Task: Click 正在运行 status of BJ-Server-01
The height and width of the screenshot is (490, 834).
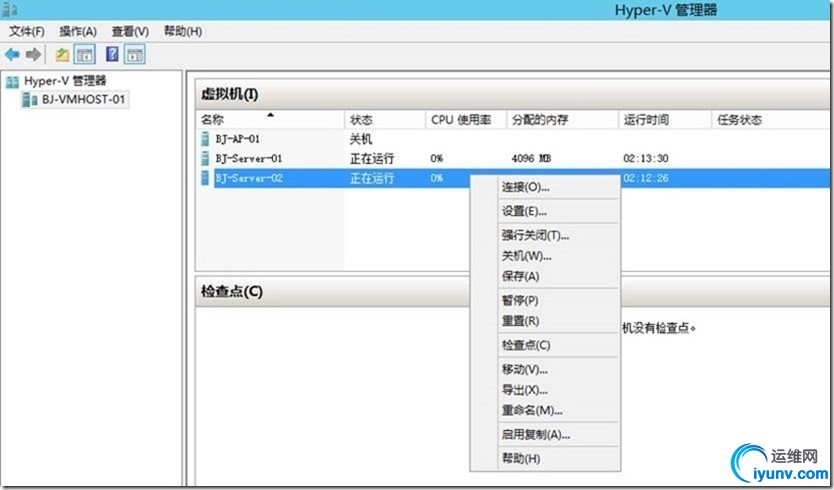Action: point(372,159)
